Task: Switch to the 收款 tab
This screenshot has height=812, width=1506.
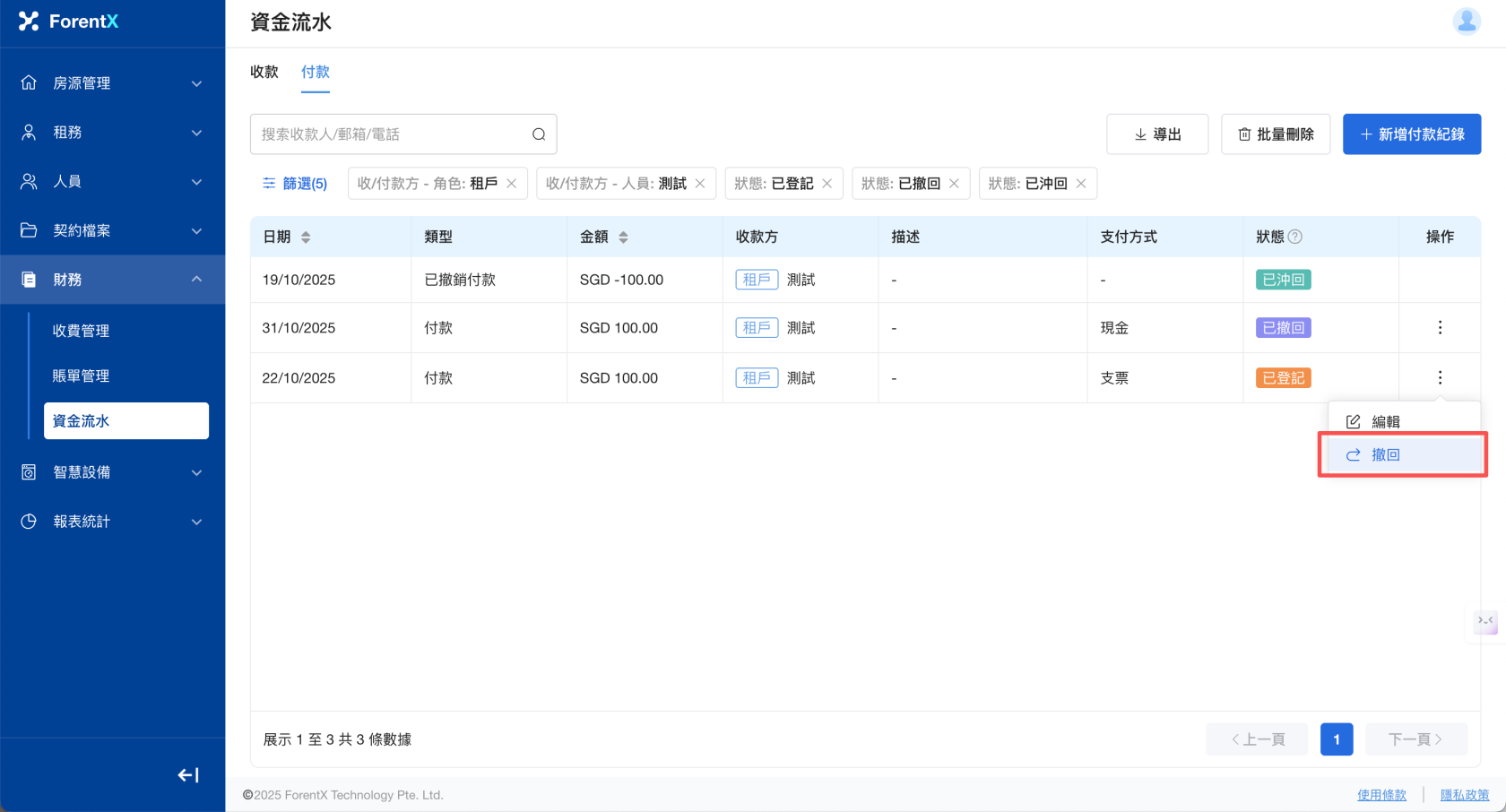Action: [264, 72]
